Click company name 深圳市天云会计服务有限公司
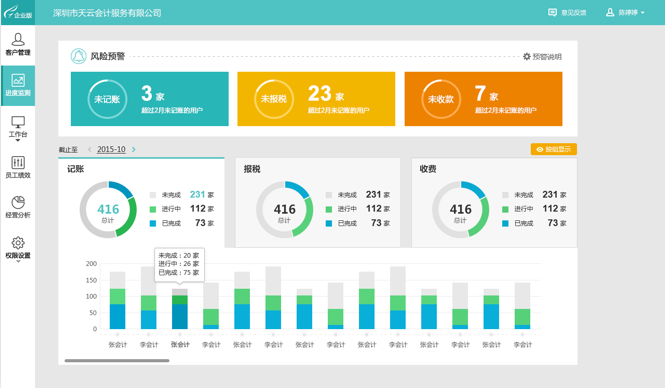Image resolution: width=665 pixels, height=388 pixels. (x=107, y=13)
